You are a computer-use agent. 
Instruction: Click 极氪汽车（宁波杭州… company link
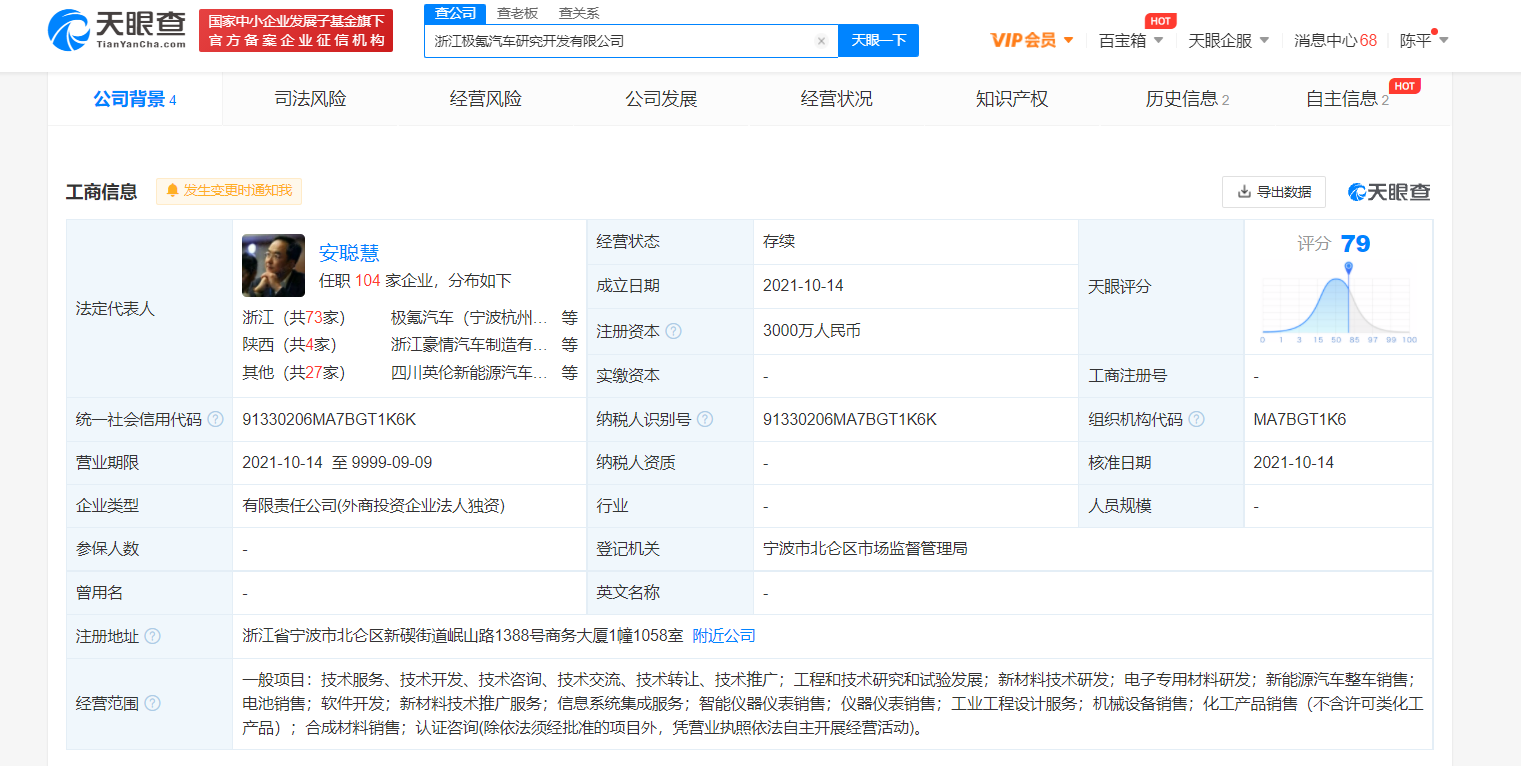pos(469,318)
